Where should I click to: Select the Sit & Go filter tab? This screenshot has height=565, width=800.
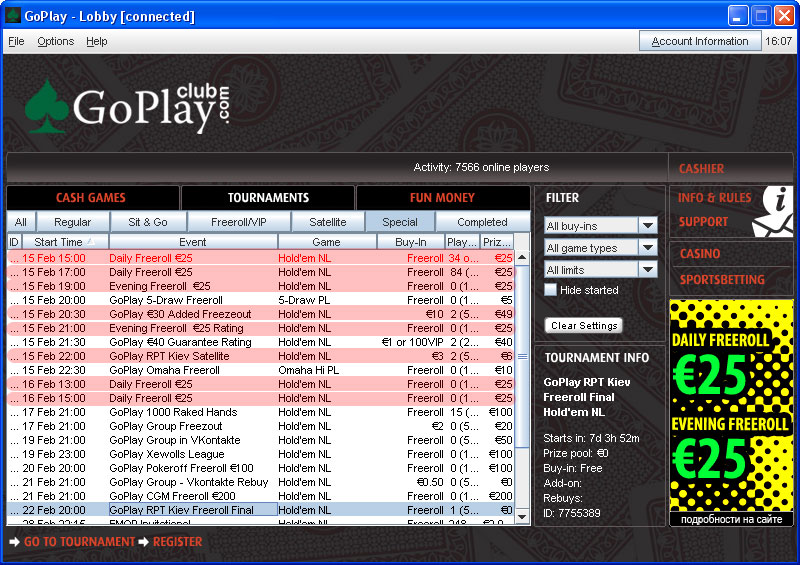click(x=148, y=222)
